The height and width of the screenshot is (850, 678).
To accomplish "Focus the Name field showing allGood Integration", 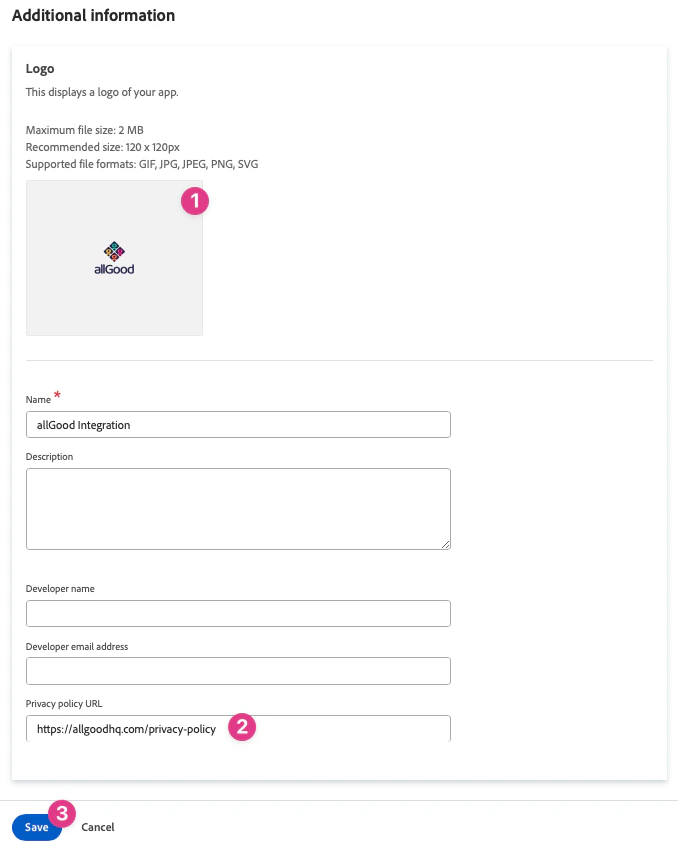I will coord(237,424).
